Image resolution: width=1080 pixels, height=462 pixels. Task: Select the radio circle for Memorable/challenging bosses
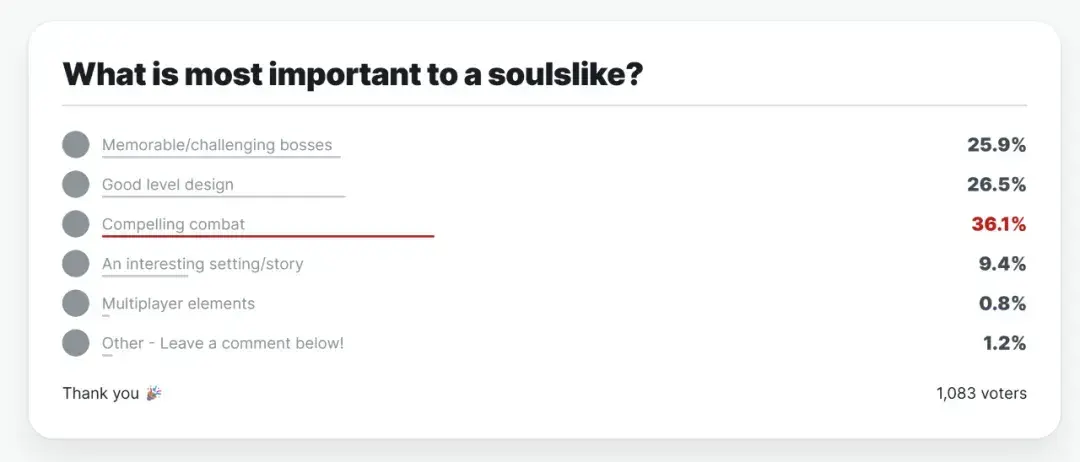[x=76, y=145]
